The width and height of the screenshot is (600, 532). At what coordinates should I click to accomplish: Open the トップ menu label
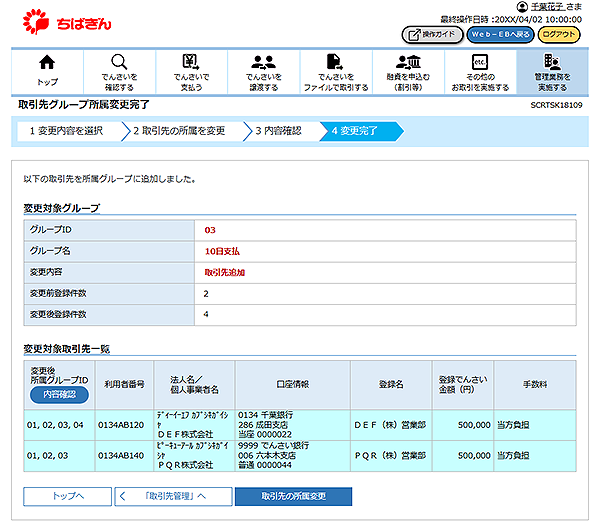(47, 82)
